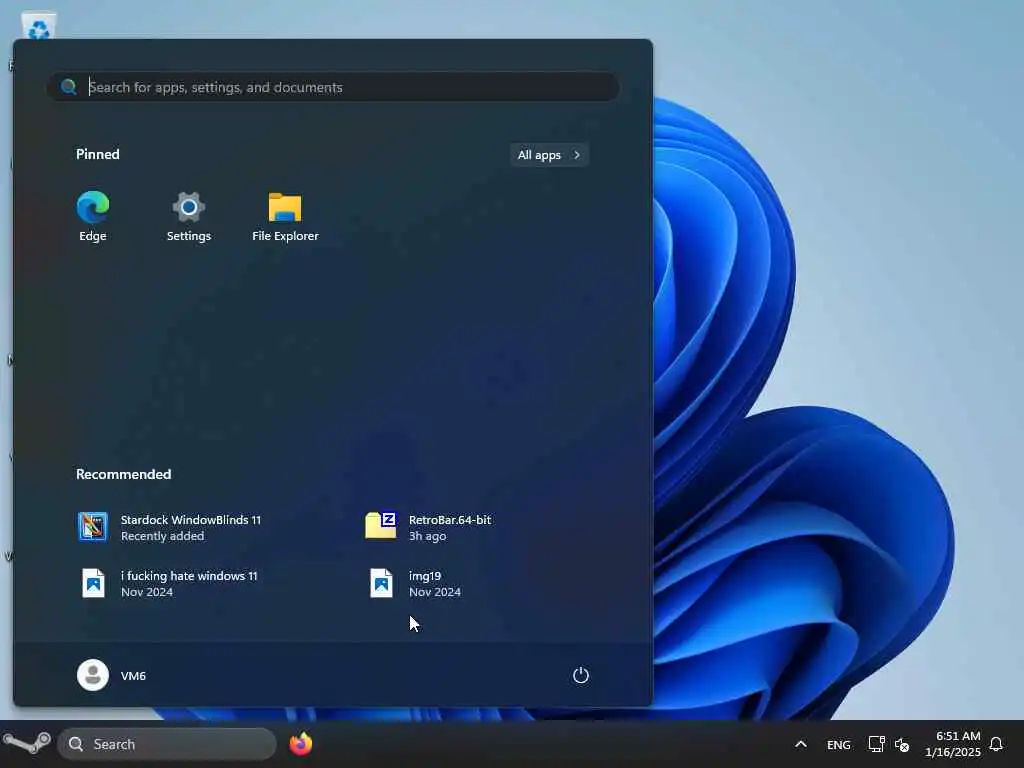
Task: Open the Settings pinned app
Action: pos(189,217)
